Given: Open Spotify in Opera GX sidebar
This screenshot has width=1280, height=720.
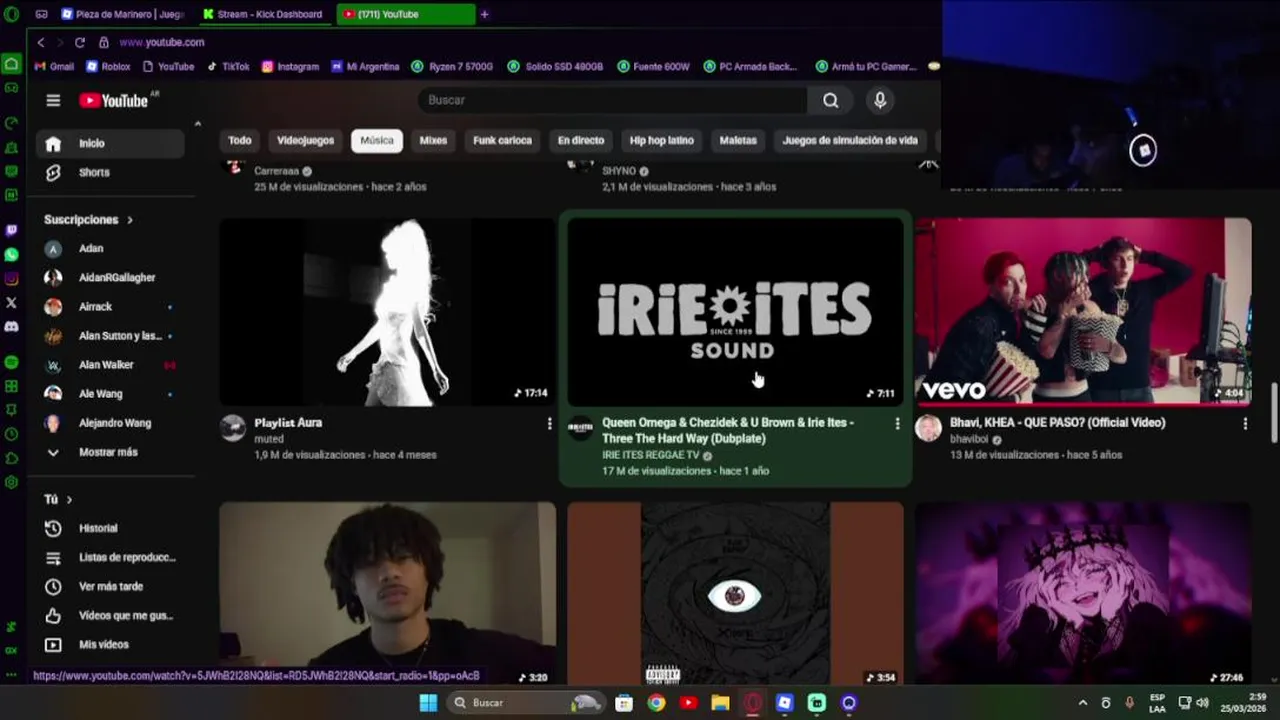Looking at the screenshot, I should pyautogui.click(x=11, y=362).
